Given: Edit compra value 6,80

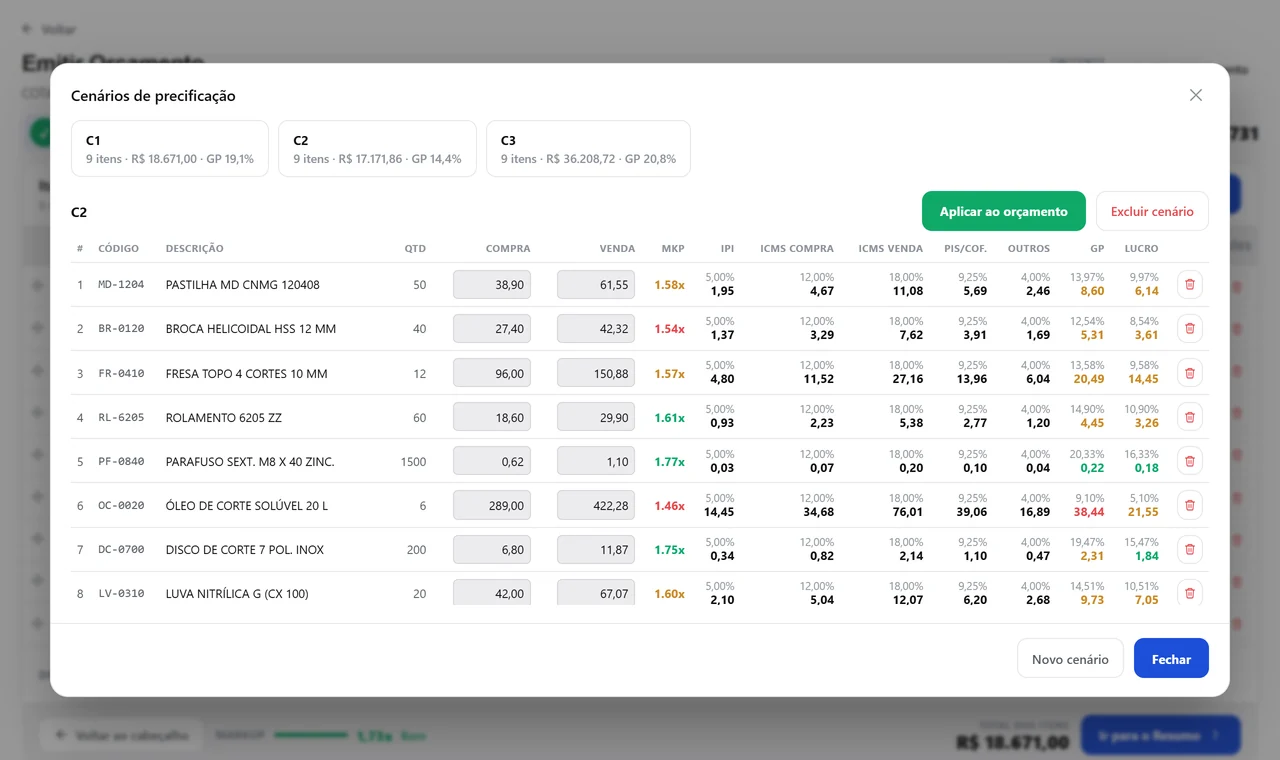Looking at the screenshot, I should click(492, 549).
